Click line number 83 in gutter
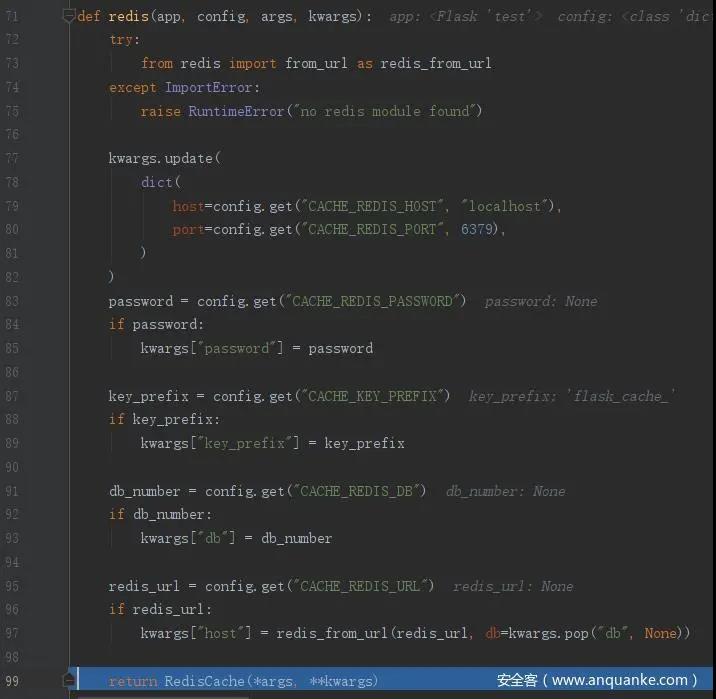Viewport: 716px width, 699px height. (x=12, y=301)
